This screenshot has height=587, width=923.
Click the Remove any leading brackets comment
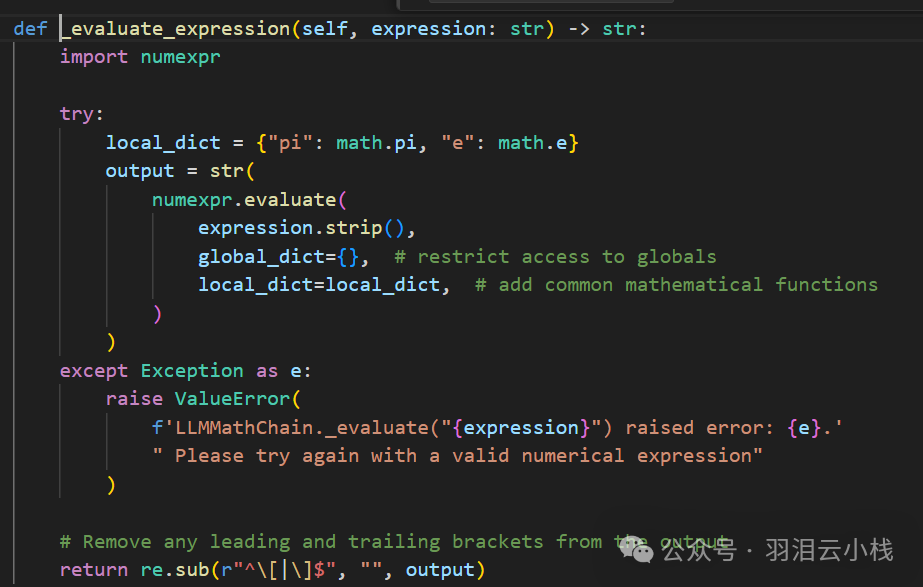[x=394, y=541]
